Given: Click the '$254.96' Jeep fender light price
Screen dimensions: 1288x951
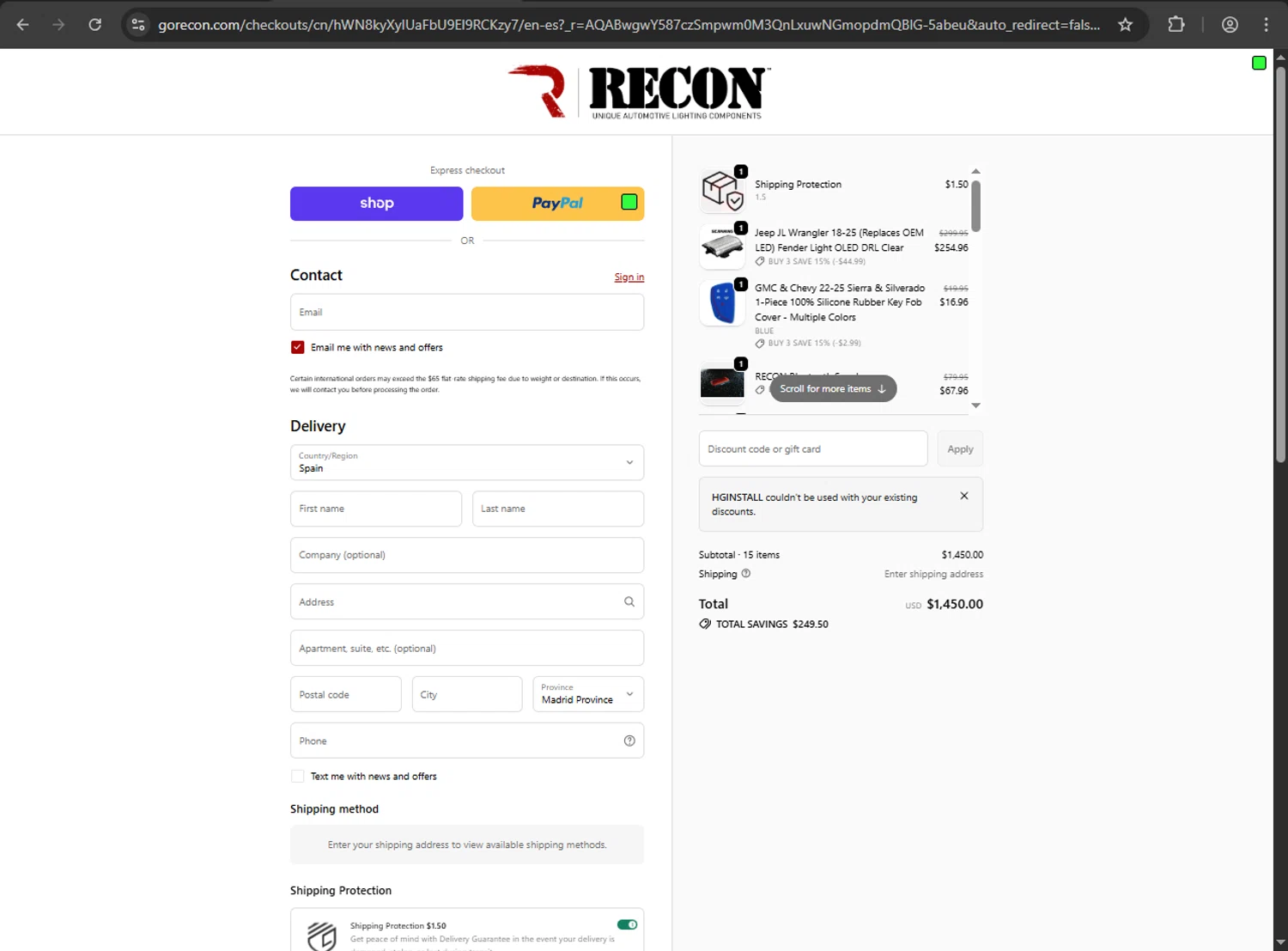Looking at the screenshot, I should click(951, 247).
